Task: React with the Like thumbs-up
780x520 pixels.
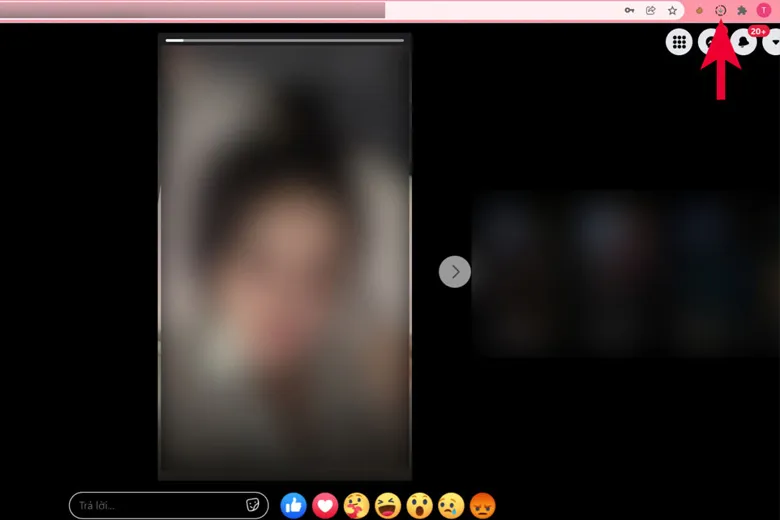Action: [x=293, y=506]
